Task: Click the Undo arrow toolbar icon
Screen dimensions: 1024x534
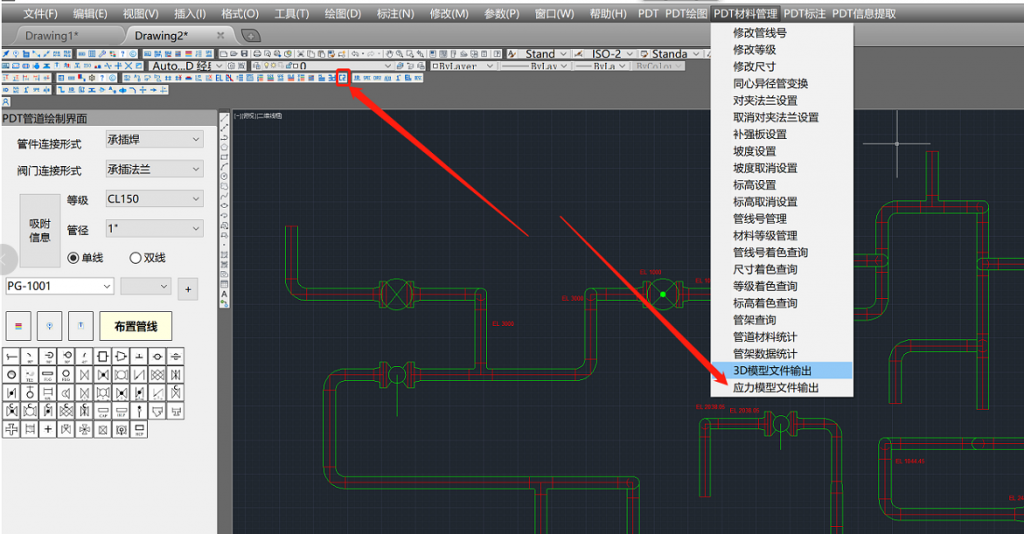Action: point(355,53)
